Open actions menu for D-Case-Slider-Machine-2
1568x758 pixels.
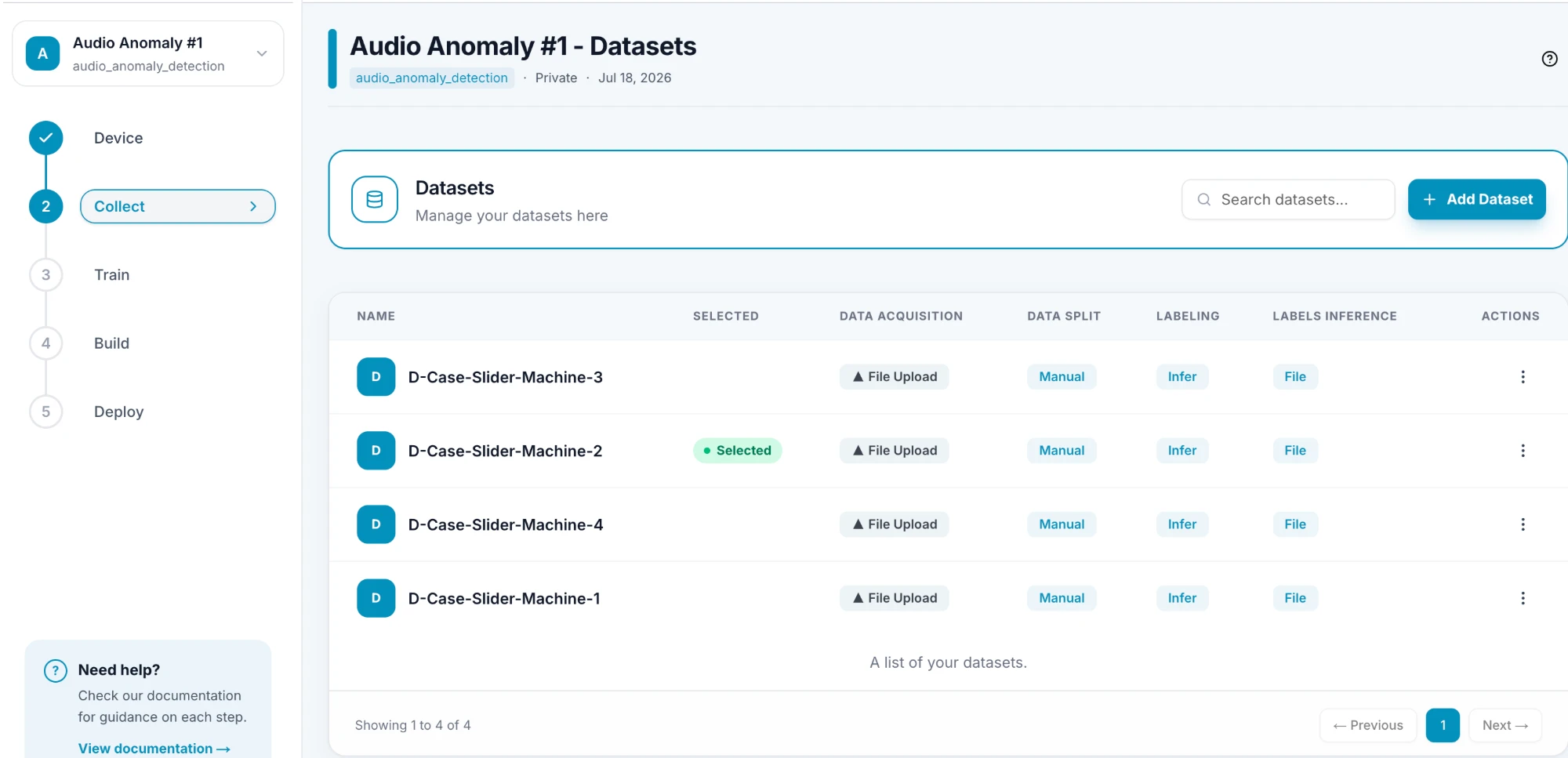[1523, 451]
